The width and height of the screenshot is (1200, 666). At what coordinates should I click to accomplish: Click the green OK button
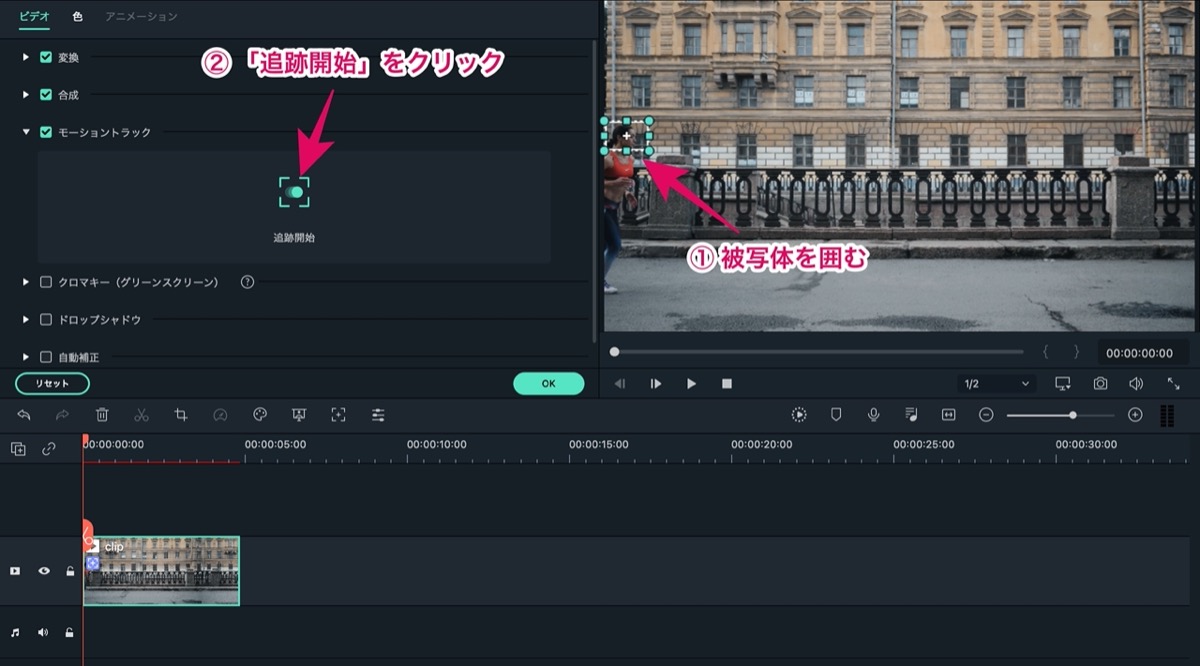click(548, 383)
